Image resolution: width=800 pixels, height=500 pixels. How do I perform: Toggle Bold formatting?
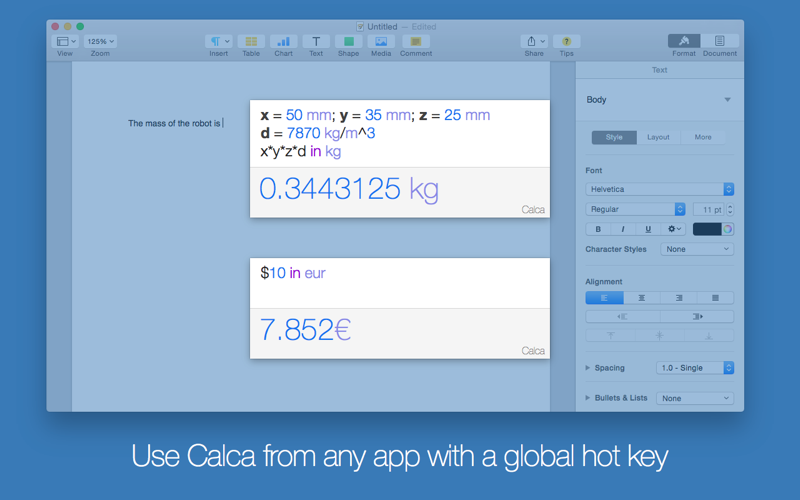coord(598,229)
